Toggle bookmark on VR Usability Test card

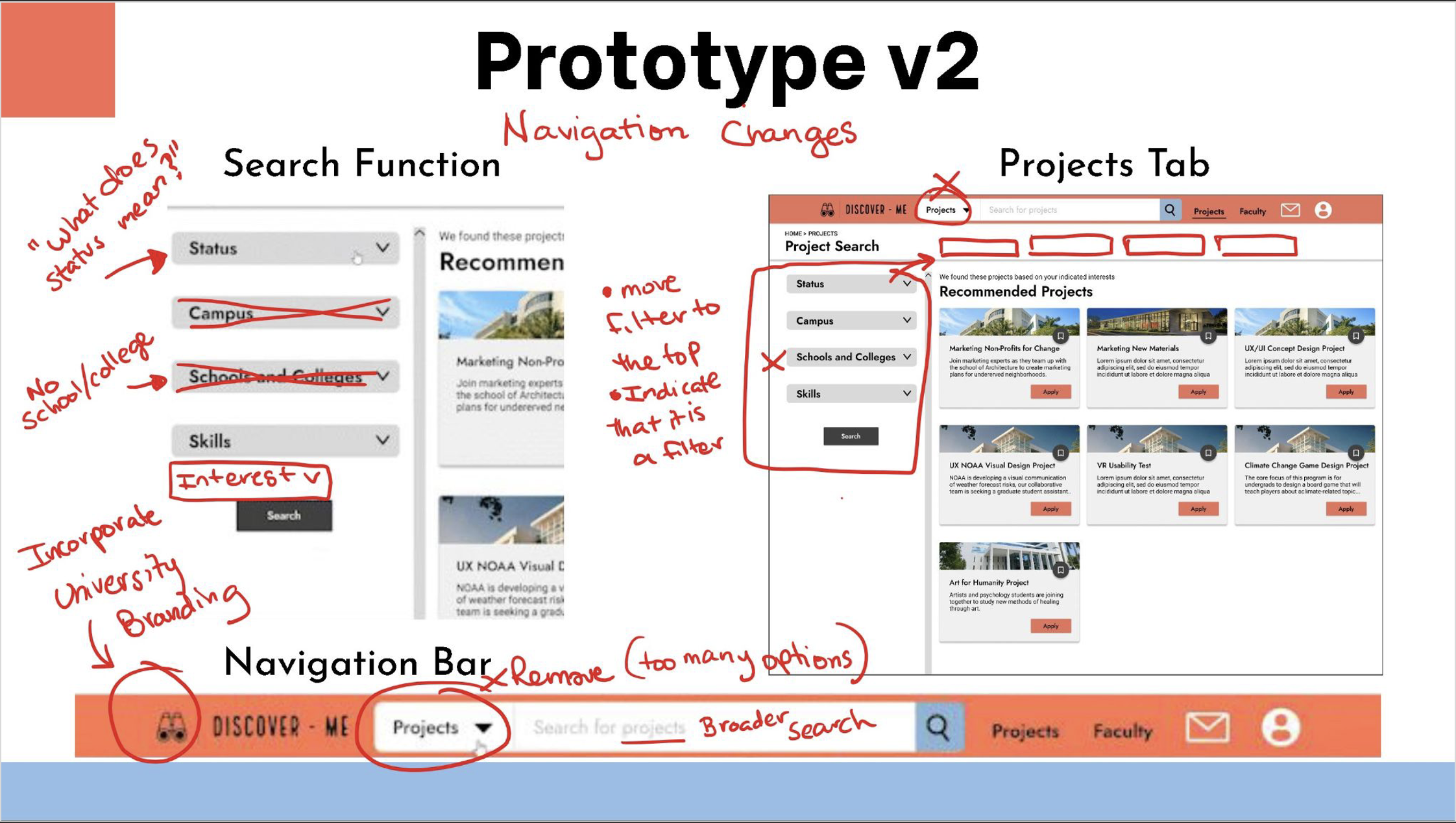[1207, 453]
